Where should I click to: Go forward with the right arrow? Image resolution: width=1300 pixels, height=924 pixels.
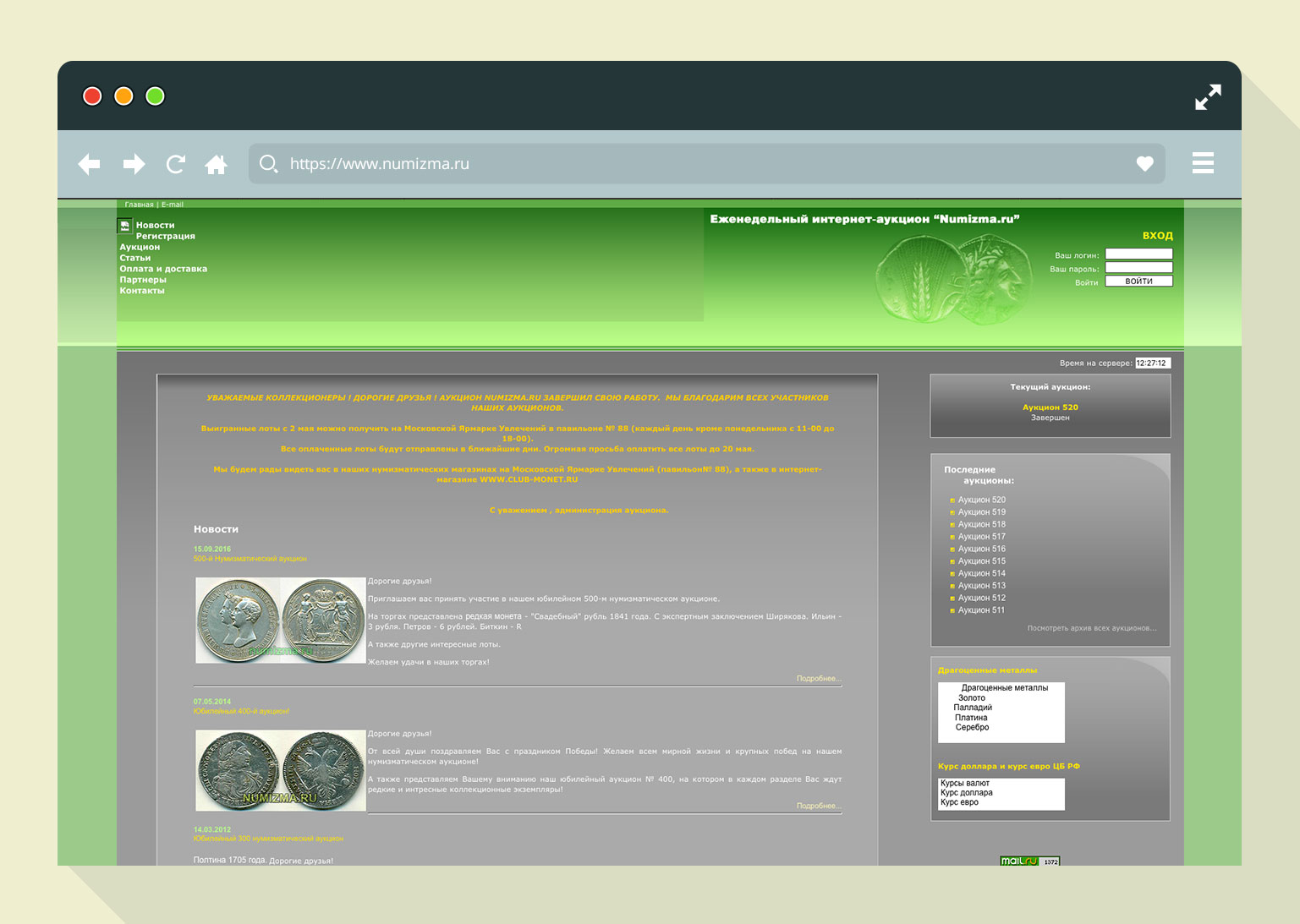click(134, 164)
